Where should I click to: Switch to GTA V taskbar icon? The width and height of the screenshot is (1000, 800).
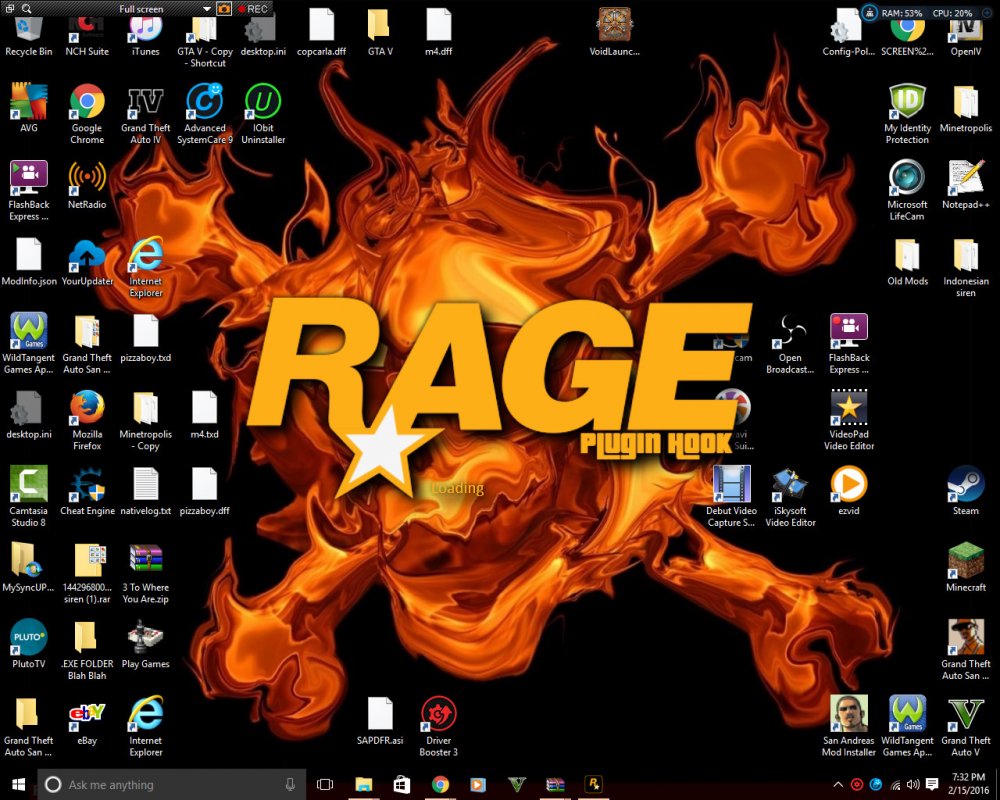[517, 785]
